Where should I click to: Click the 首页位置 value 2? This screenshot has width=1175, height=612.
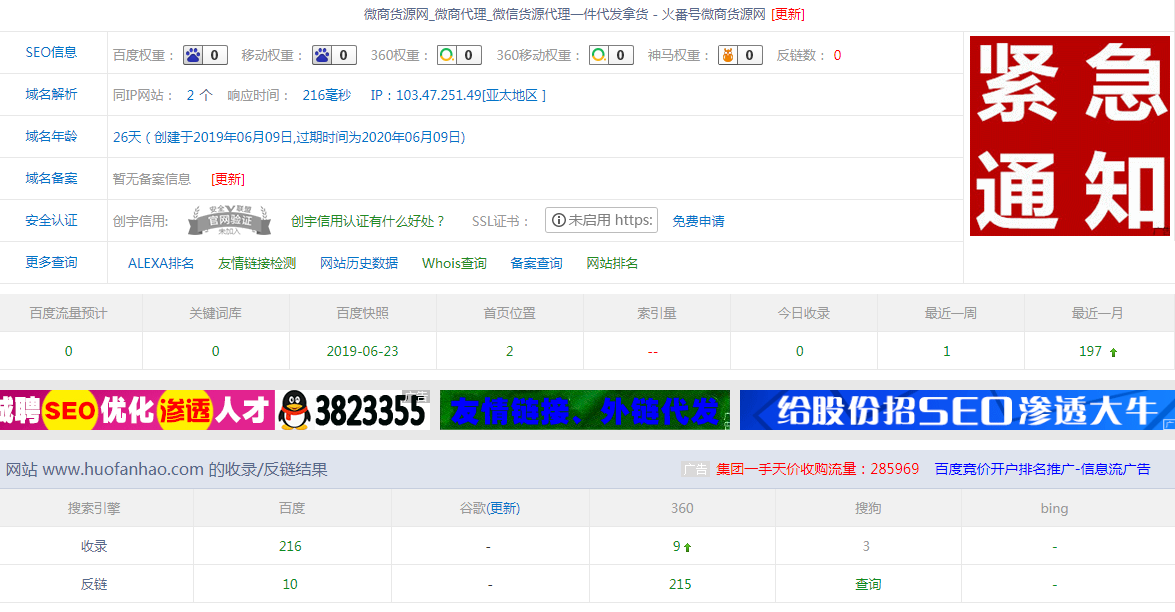(510, 351)
